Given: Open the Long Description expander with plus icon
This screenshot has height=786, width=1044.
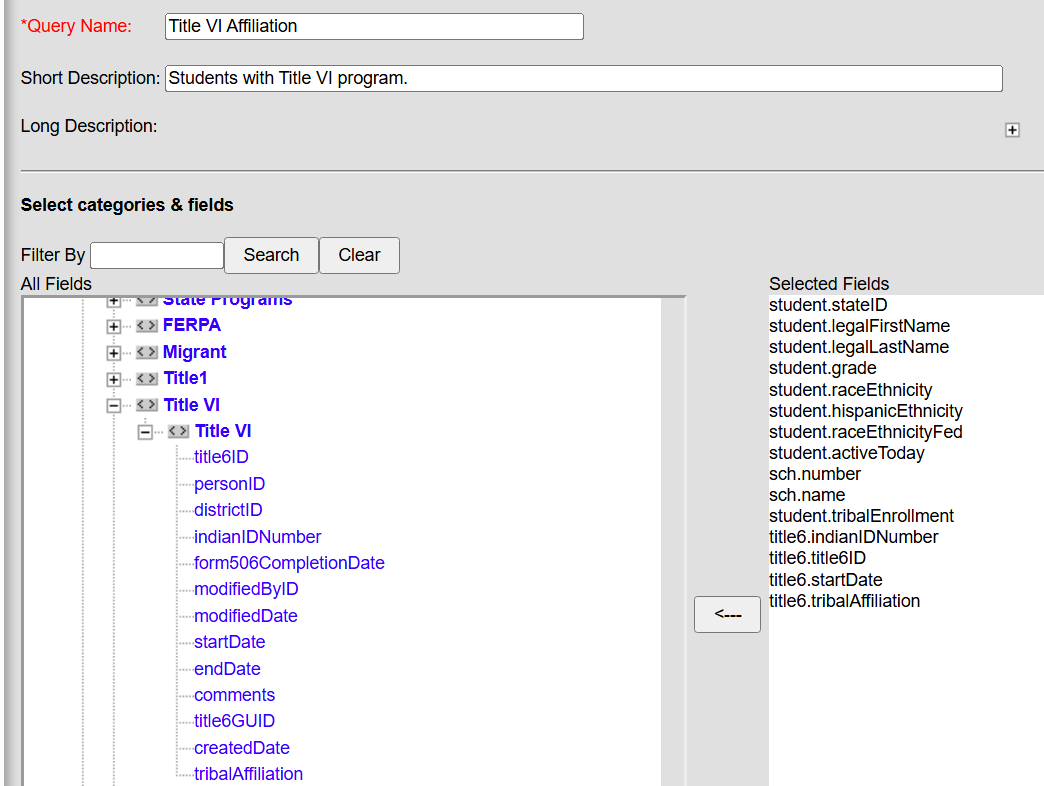Looking at the screenshot, I should tap(1013, 130).
